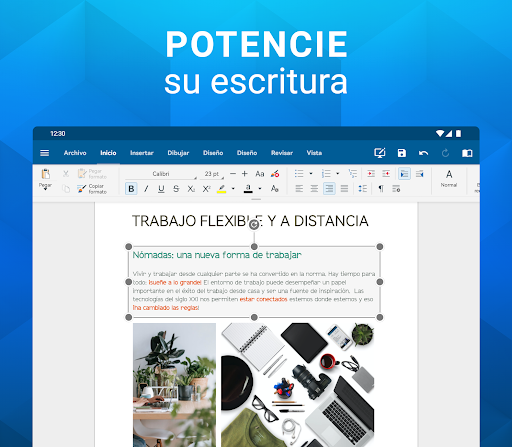Select the flat-lay gadgets photo
The width and height of the screenshot is (512, 447).
298,385
